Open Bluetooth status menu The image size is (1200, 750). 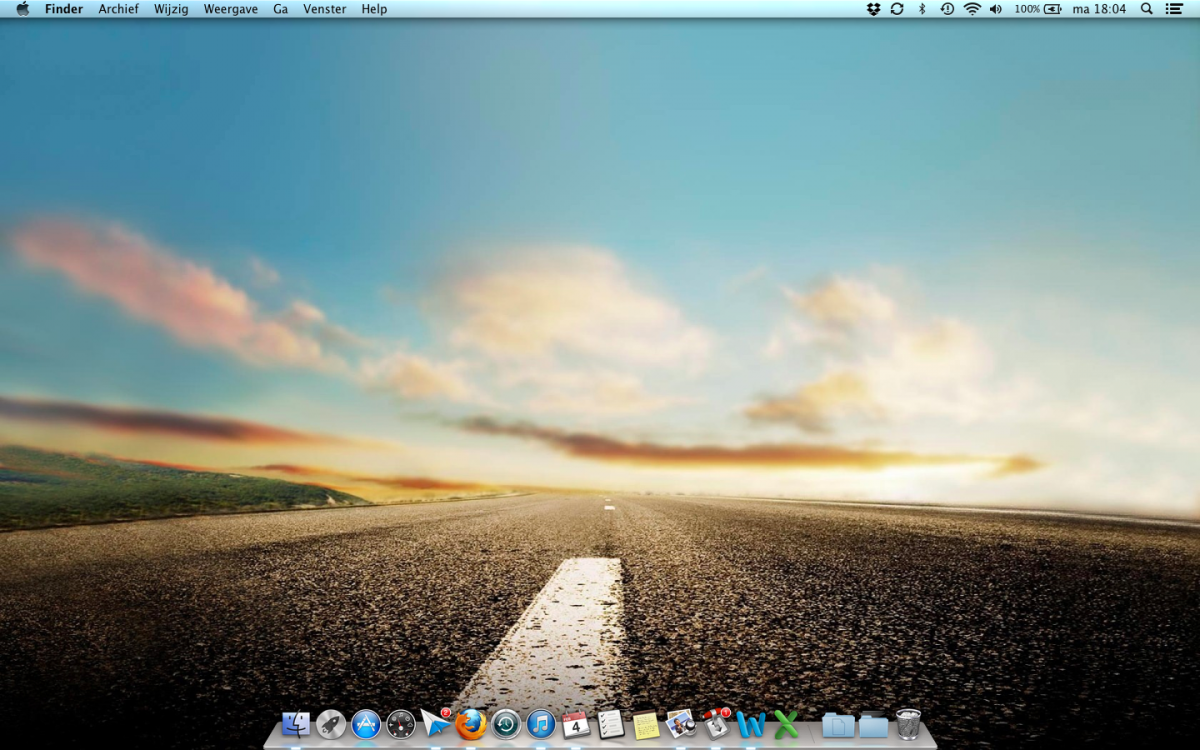[922, 9]
